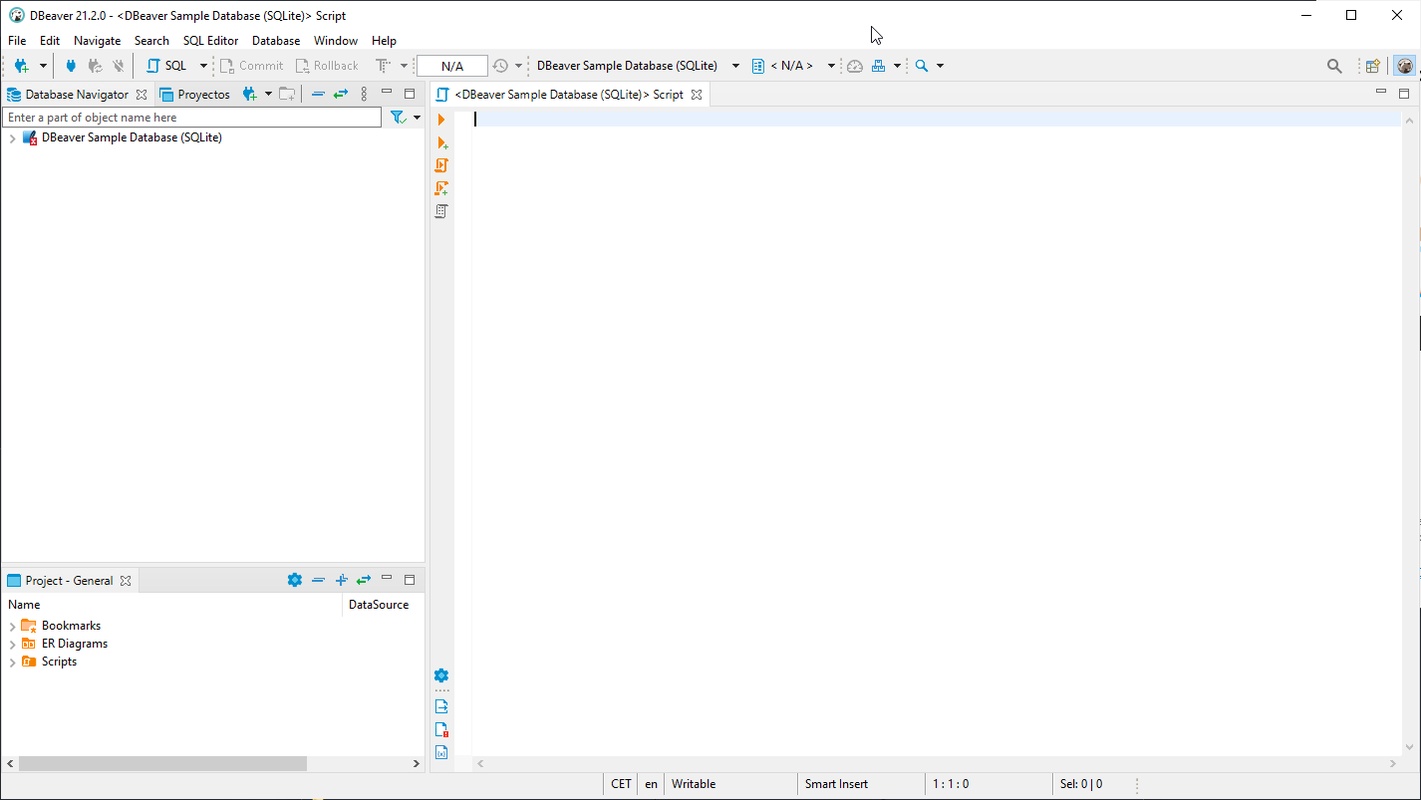Open the Navigate menu
The image size is (1421, 800).
coord(97,41)
